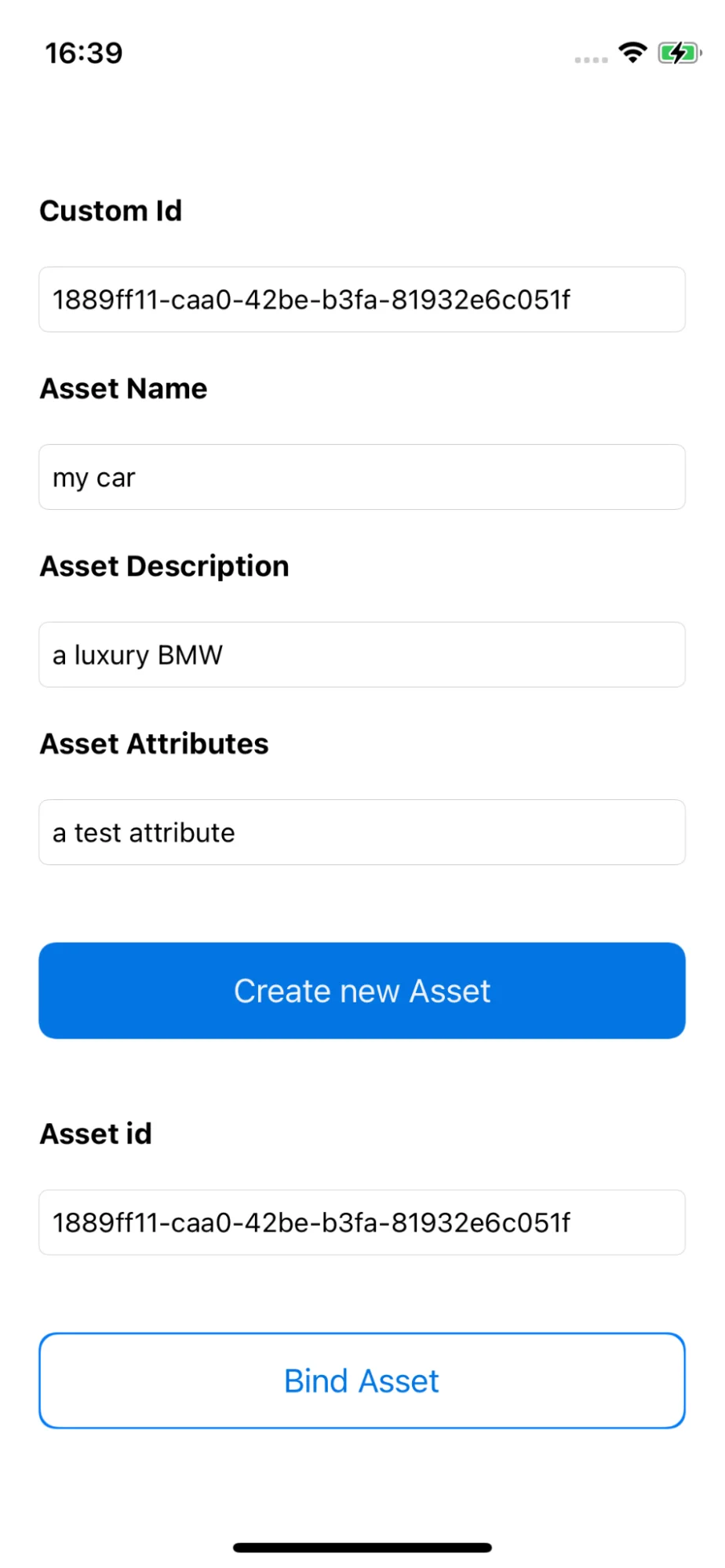The height and width of the screenshot is (1568, 725).
Task: Tap the charging battery icon
Action: click(679, 53)
